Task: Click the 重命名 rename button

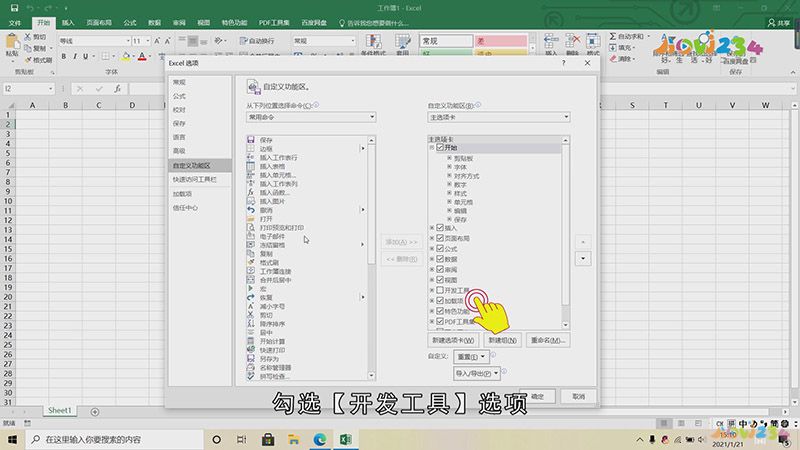Action: pos(547,340)
